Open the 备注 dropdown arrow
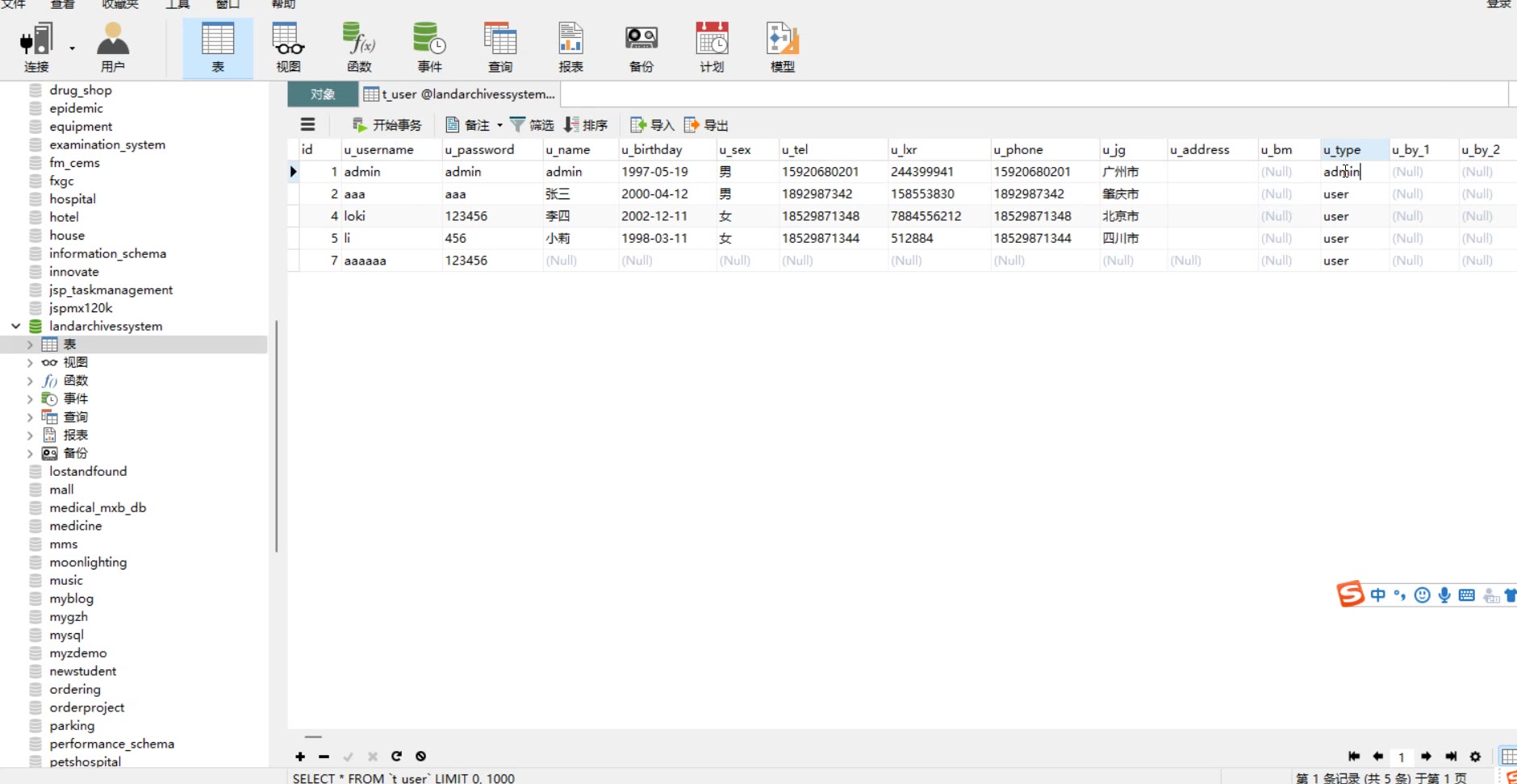The height and width of the screenshot is (784, 1517). (x=499, y=126)
